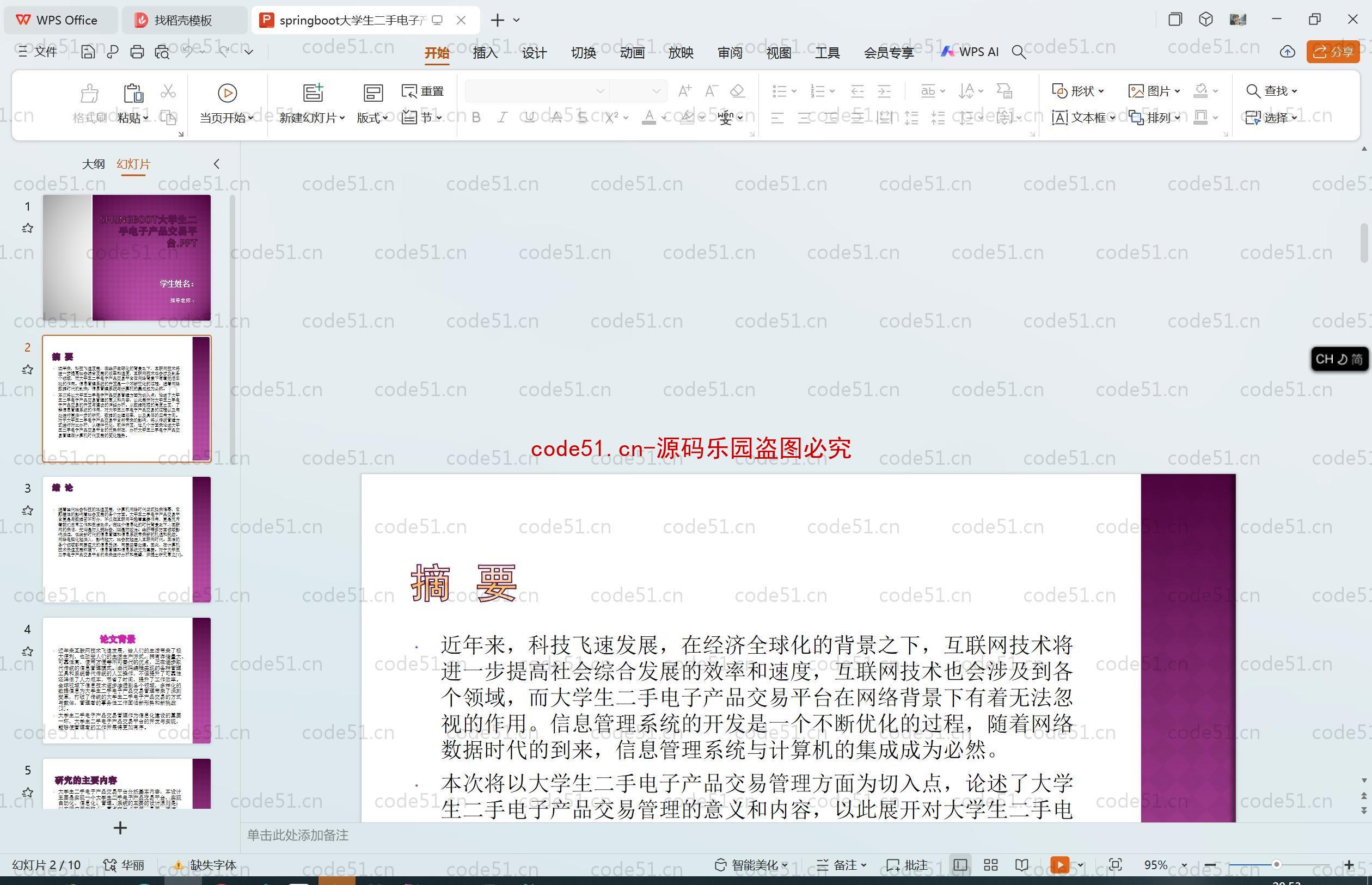Open the Animation (动画) tab
Viewport: 1372px width, 885px height.
point(632,53)
